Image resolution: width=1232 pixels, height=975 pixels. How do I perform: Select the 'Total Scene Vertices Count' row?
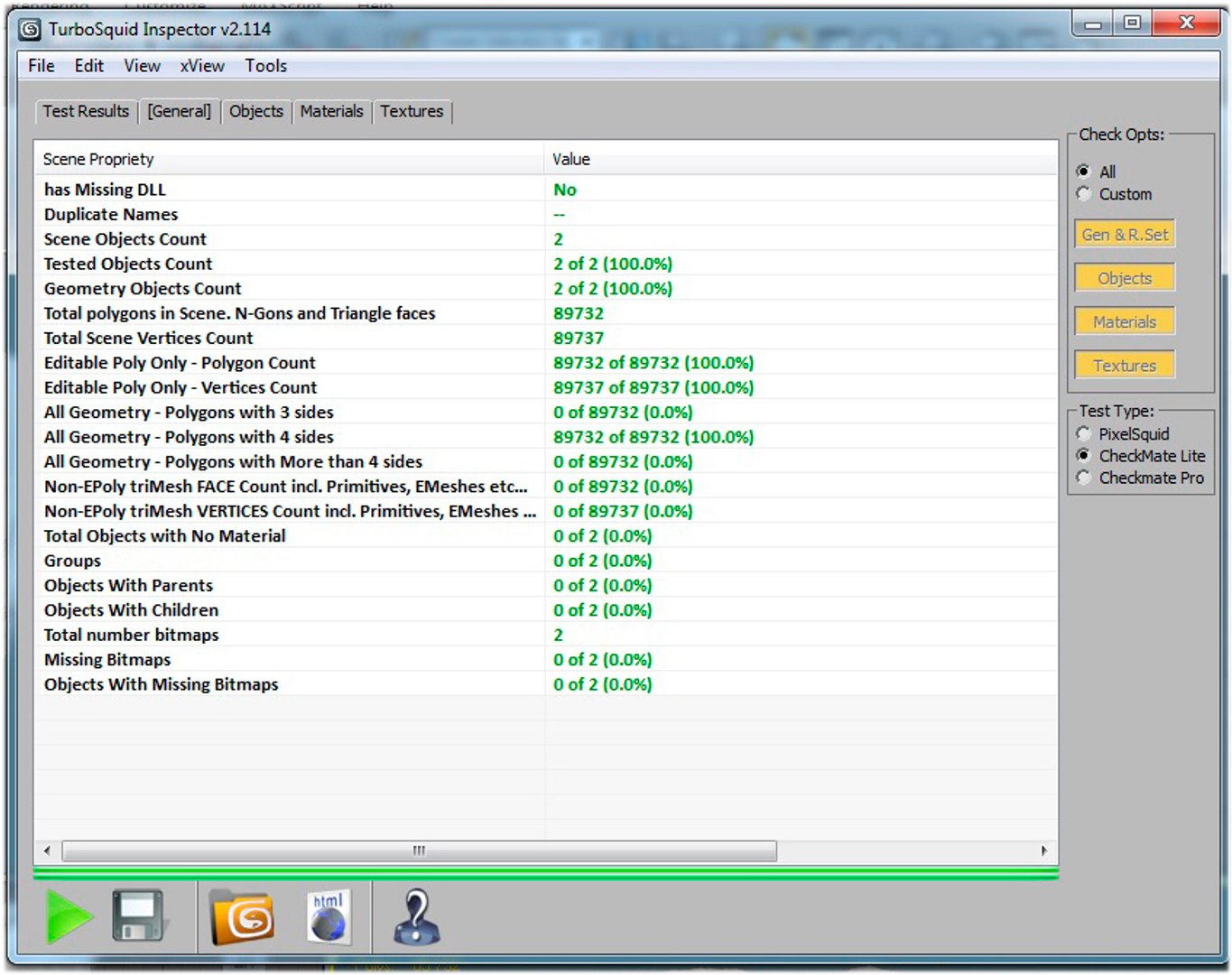click(x=546, y=338)
